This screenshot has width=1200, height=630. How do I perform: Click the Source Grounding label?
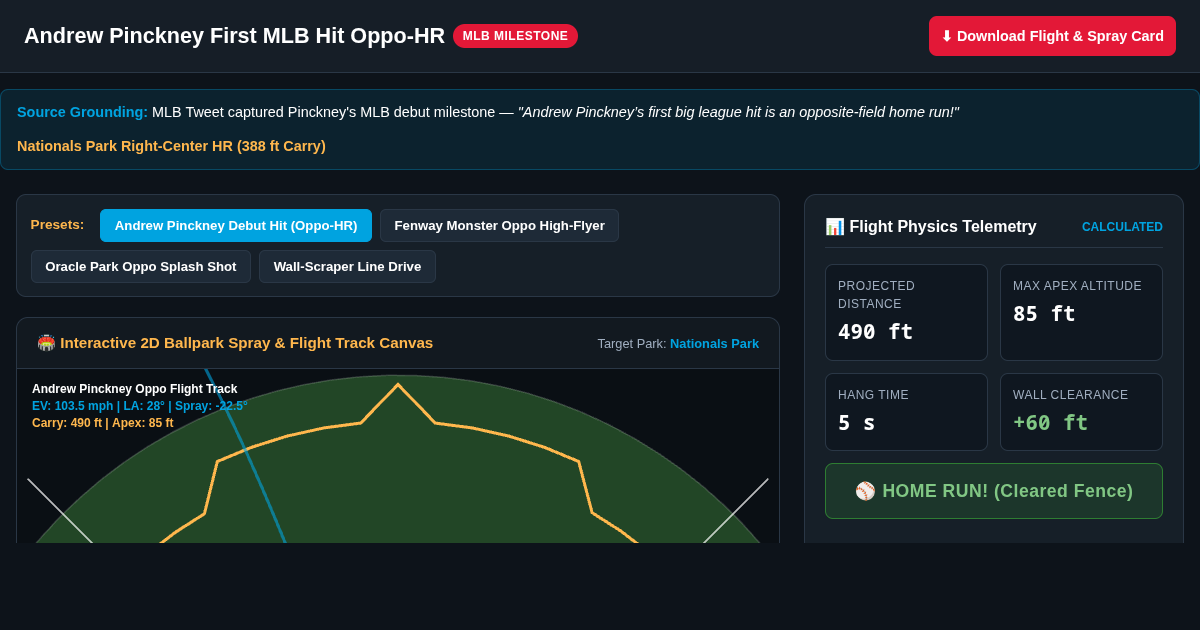pos(82,112)
